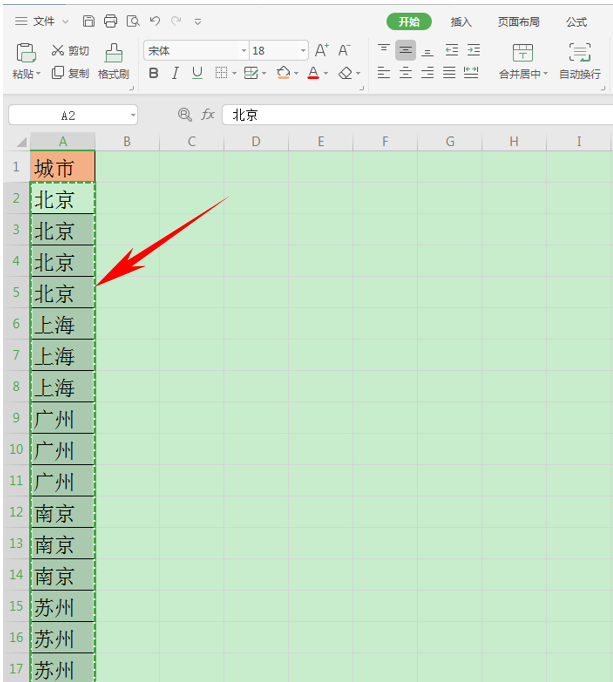The width and height of the screenshot is (613, 682).
Task: Click the cell style draw-border icon
Action: [251, 73]
